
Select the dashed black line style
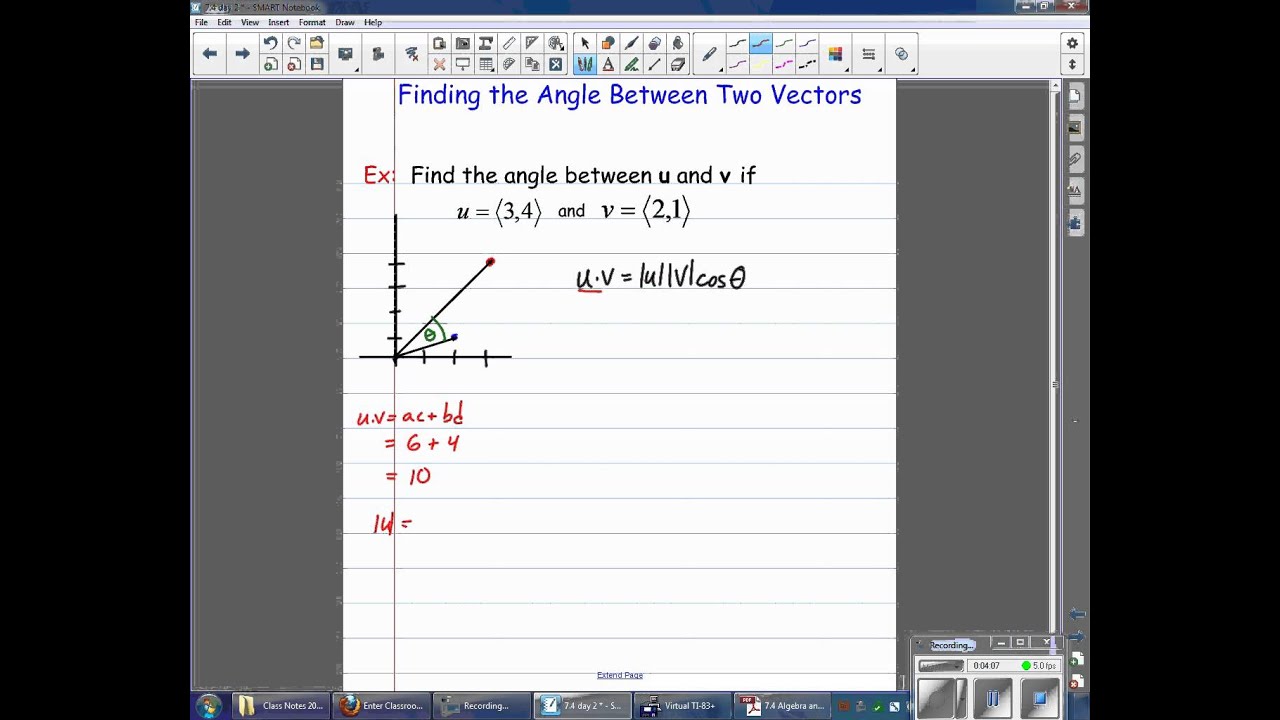pyautogui.click(x=808, y=65)
